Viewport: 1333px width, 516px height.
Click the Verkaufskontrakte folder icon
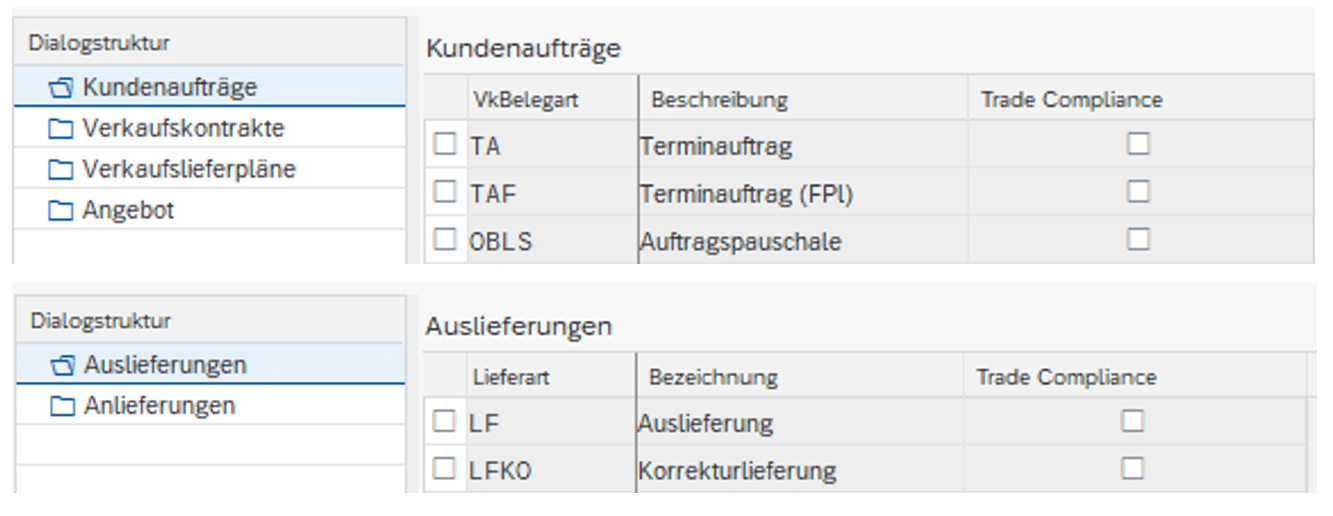(x=62, y=129)
